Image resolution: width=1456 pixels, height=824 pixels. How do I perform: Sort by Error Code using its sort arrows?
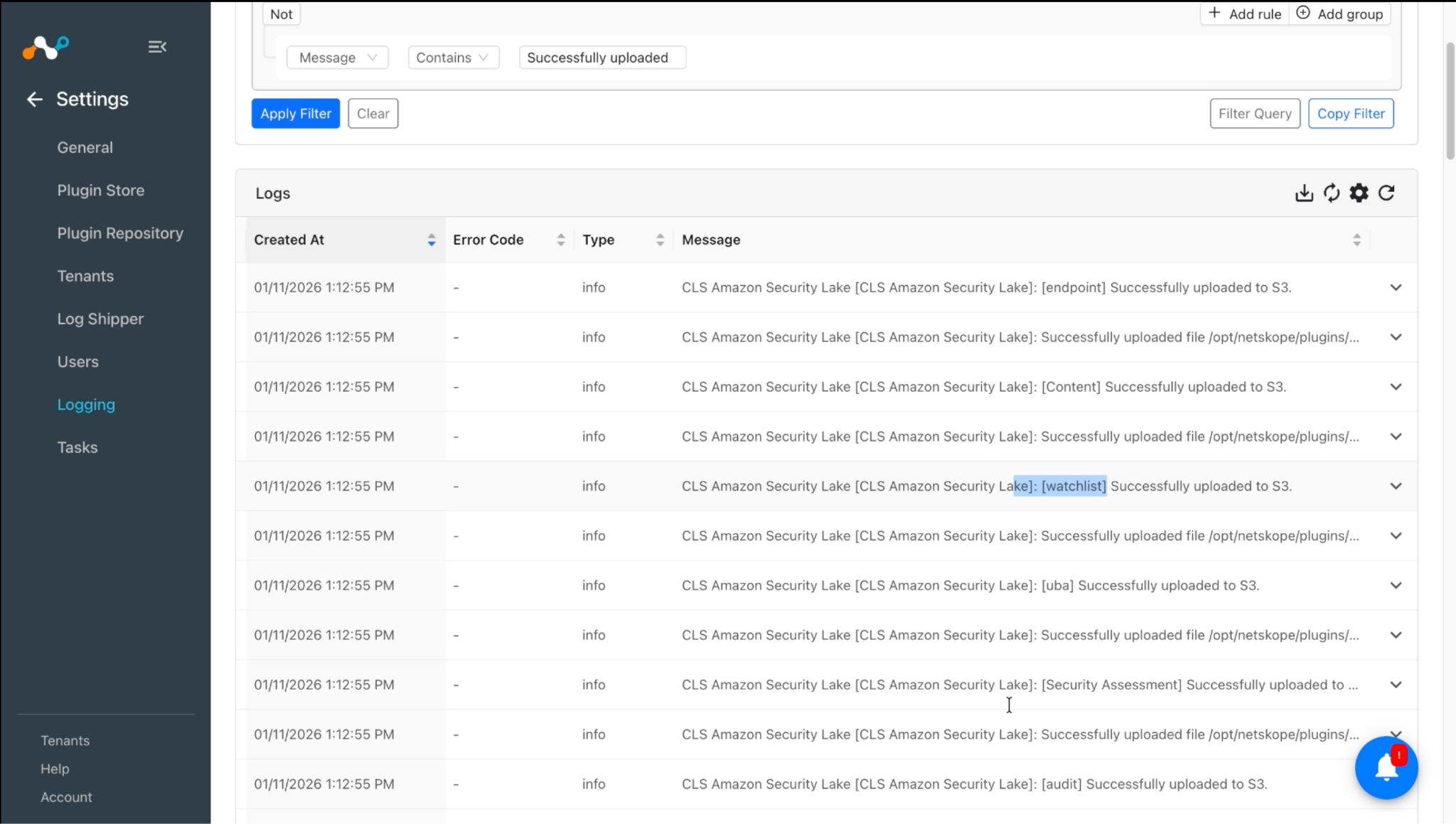click(561, 240)
